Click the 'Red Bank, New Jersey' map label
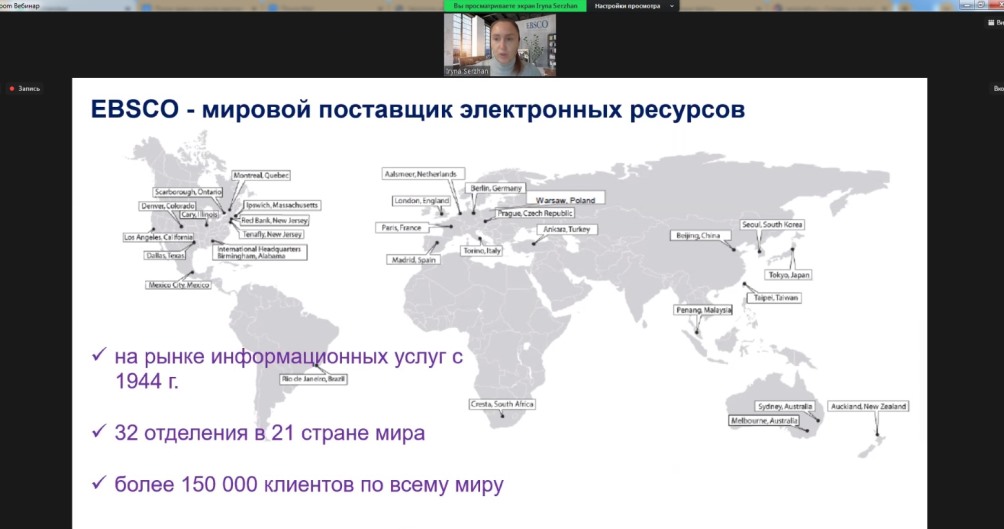Screen dimensions: 1004x529 pyautogui.click(x=274, y=220)
